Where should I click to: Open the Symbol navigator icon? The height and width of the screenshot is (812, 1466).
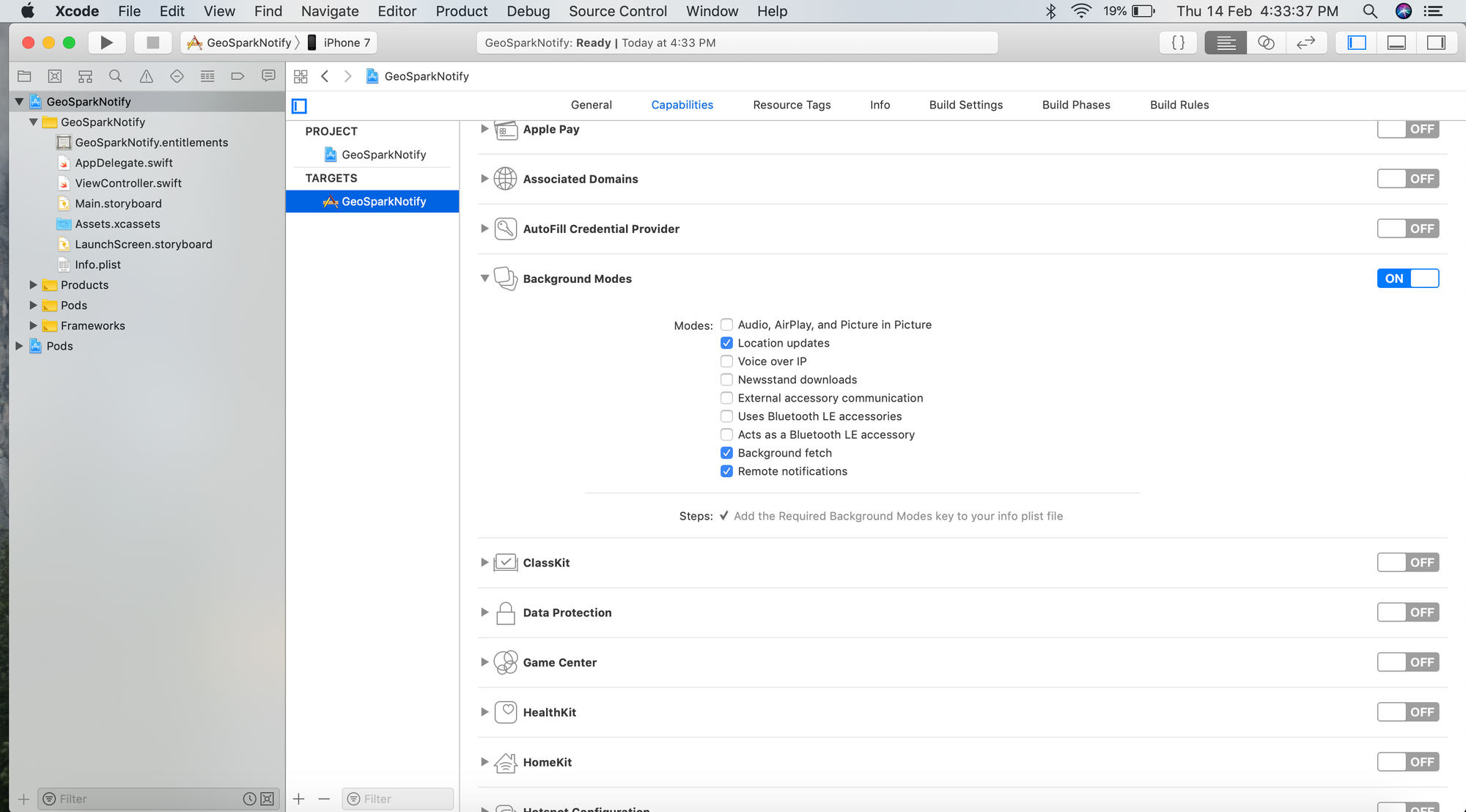pos(85,76)
